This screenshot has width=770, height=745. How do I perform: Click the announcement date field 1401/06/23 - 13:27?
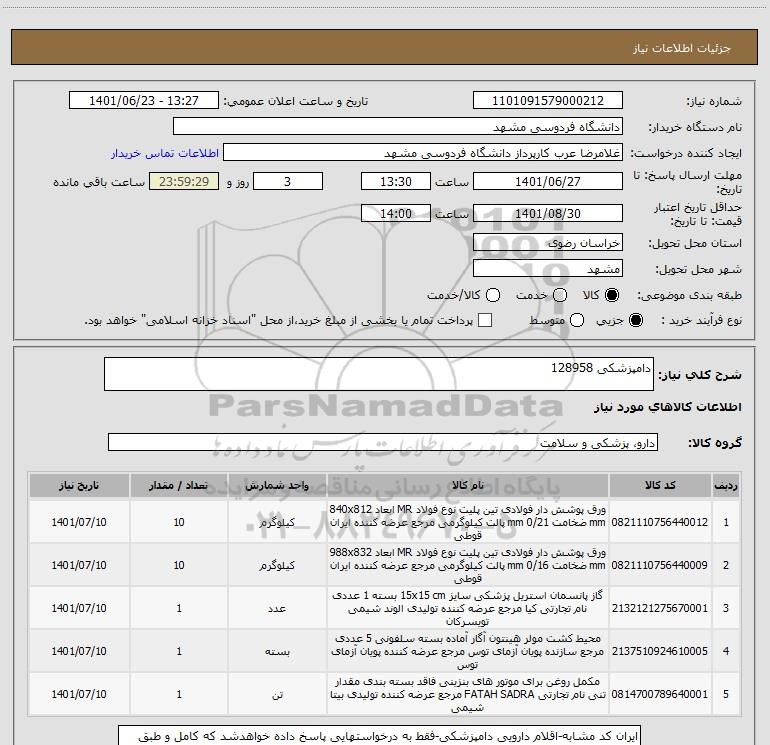pos(144,101)
